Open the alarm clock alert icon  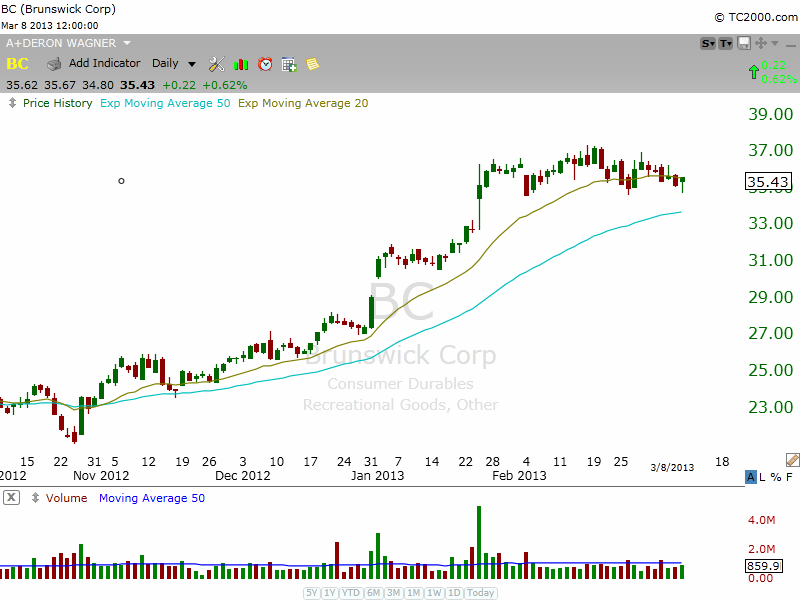pos(265,64)
